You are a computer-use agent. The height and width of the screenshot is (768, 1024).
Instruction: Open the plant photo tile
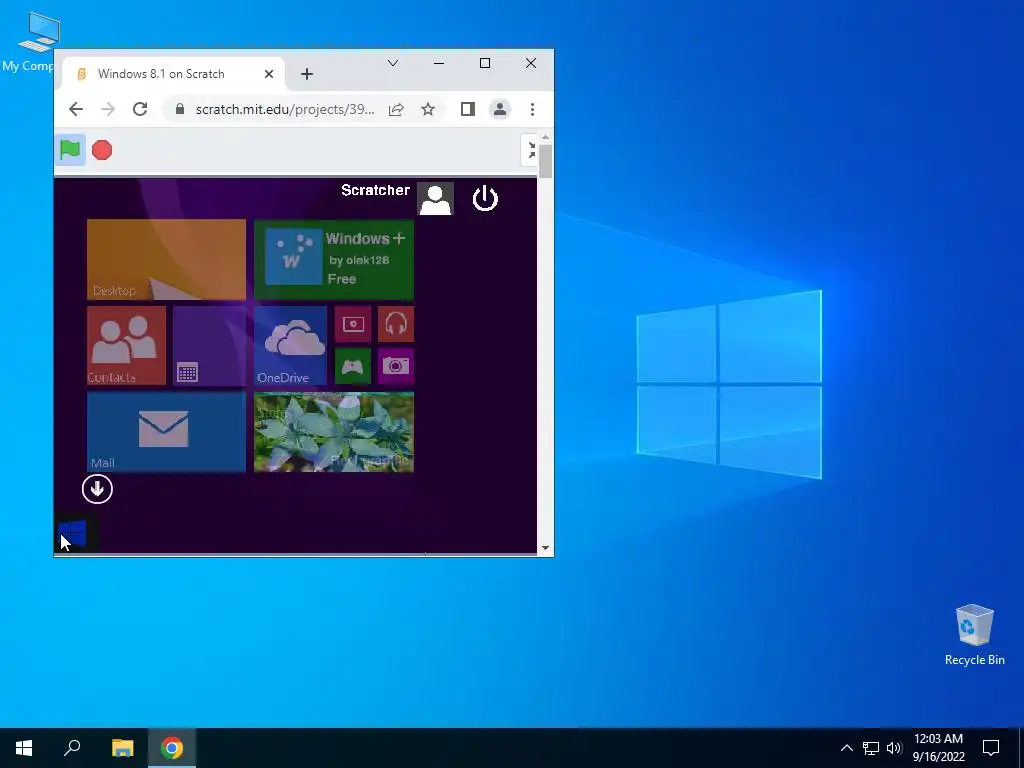click(334, 432)
